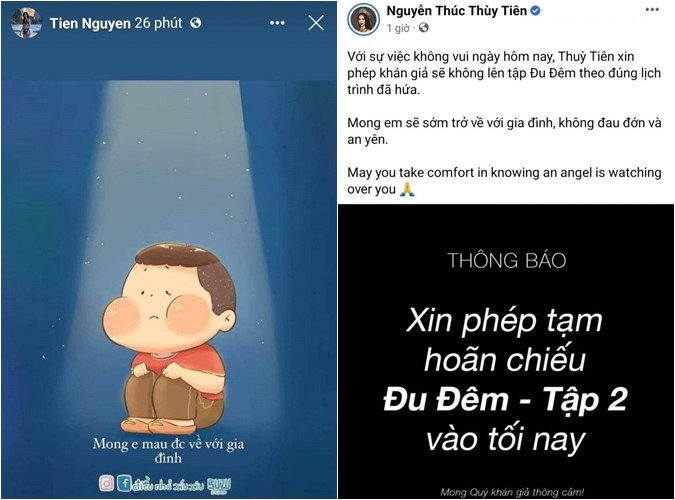
Task: Open the black THÔNG BÁO announcement image
Action: [506, 352]
